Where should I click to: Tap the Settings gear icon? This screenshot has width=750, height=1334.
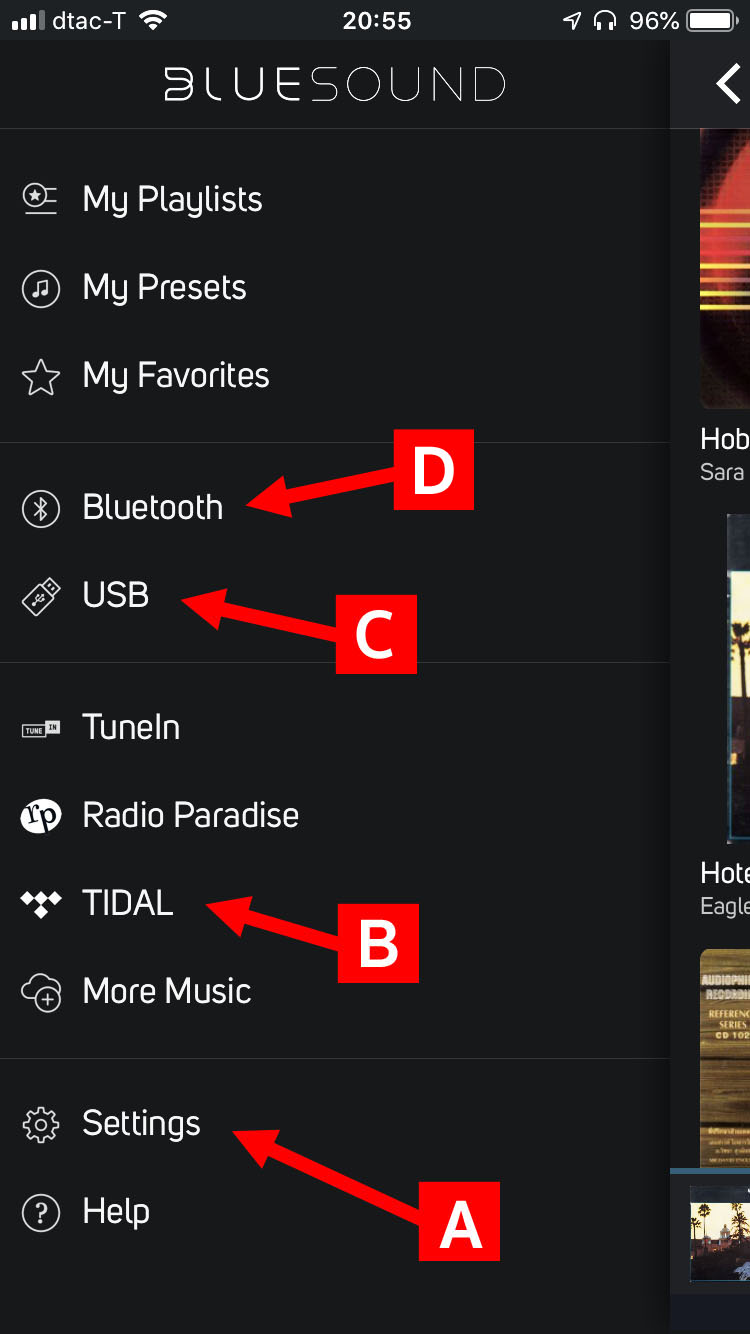click(x=41, y=1124)
